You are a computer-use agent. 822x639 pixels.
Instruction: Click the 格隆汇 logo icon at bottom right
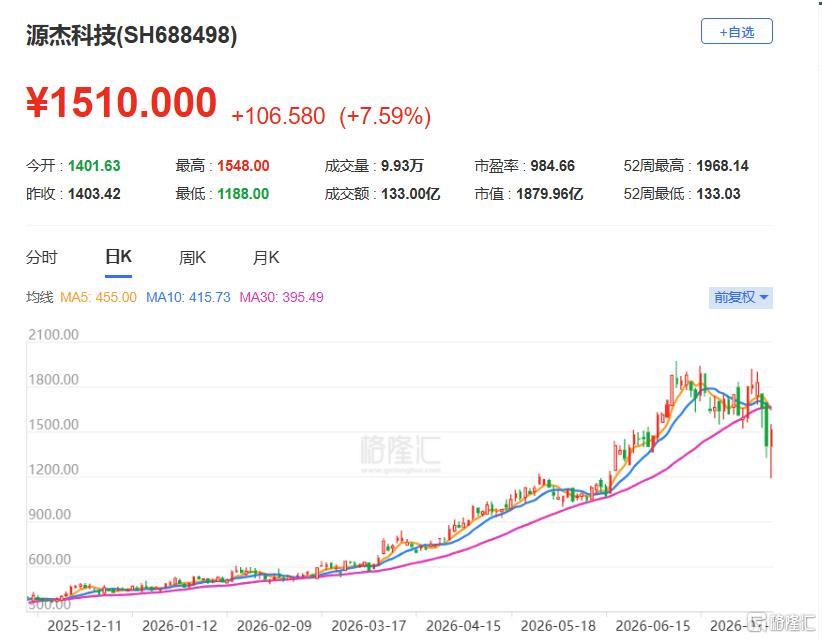coord(756,623)
